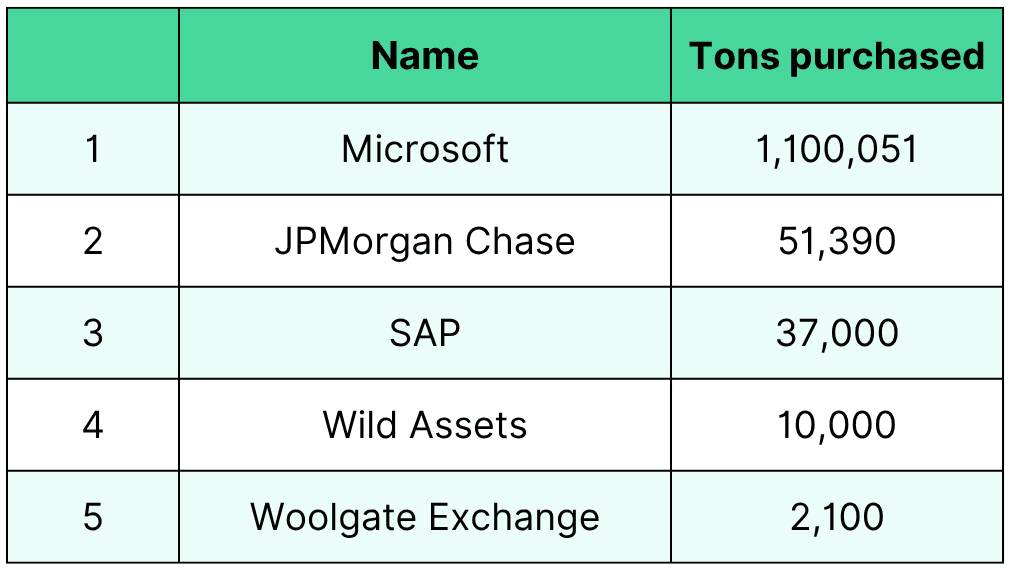This screenshot has height=570, width=1010.
Task: Click rank number 3 cell
Action: pos(93,333)
